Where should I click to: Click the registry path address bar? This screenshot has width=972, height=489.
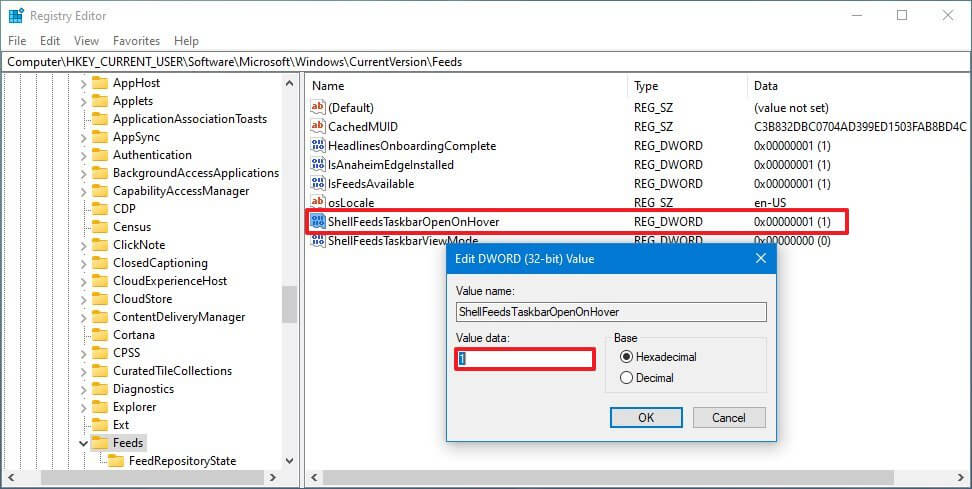point(486,61)
